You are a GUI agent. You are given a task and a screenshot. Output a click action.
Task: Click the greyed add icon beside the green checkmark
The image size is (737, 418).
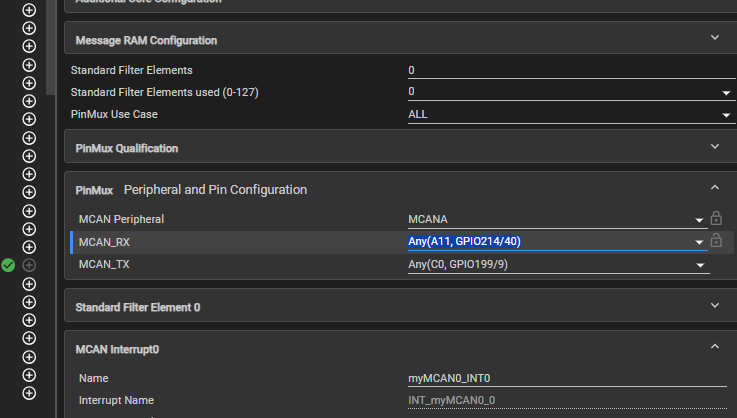click(x=29, y=265)
